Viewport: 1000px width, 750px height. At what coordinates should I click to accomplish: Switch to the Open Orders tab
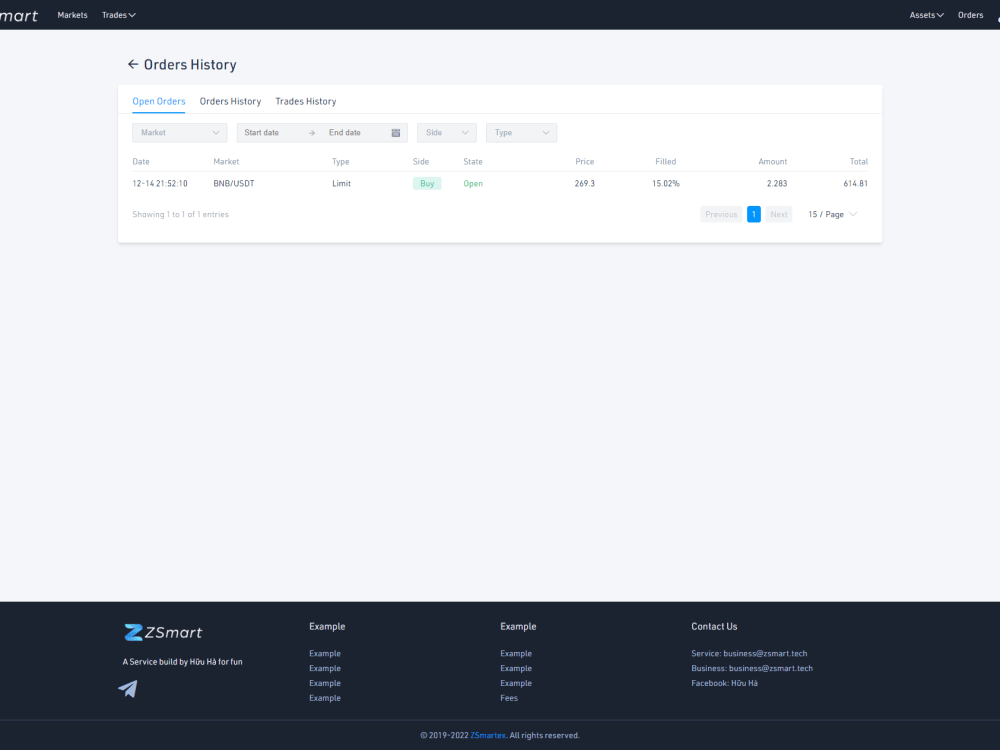(x=159, y=101)
